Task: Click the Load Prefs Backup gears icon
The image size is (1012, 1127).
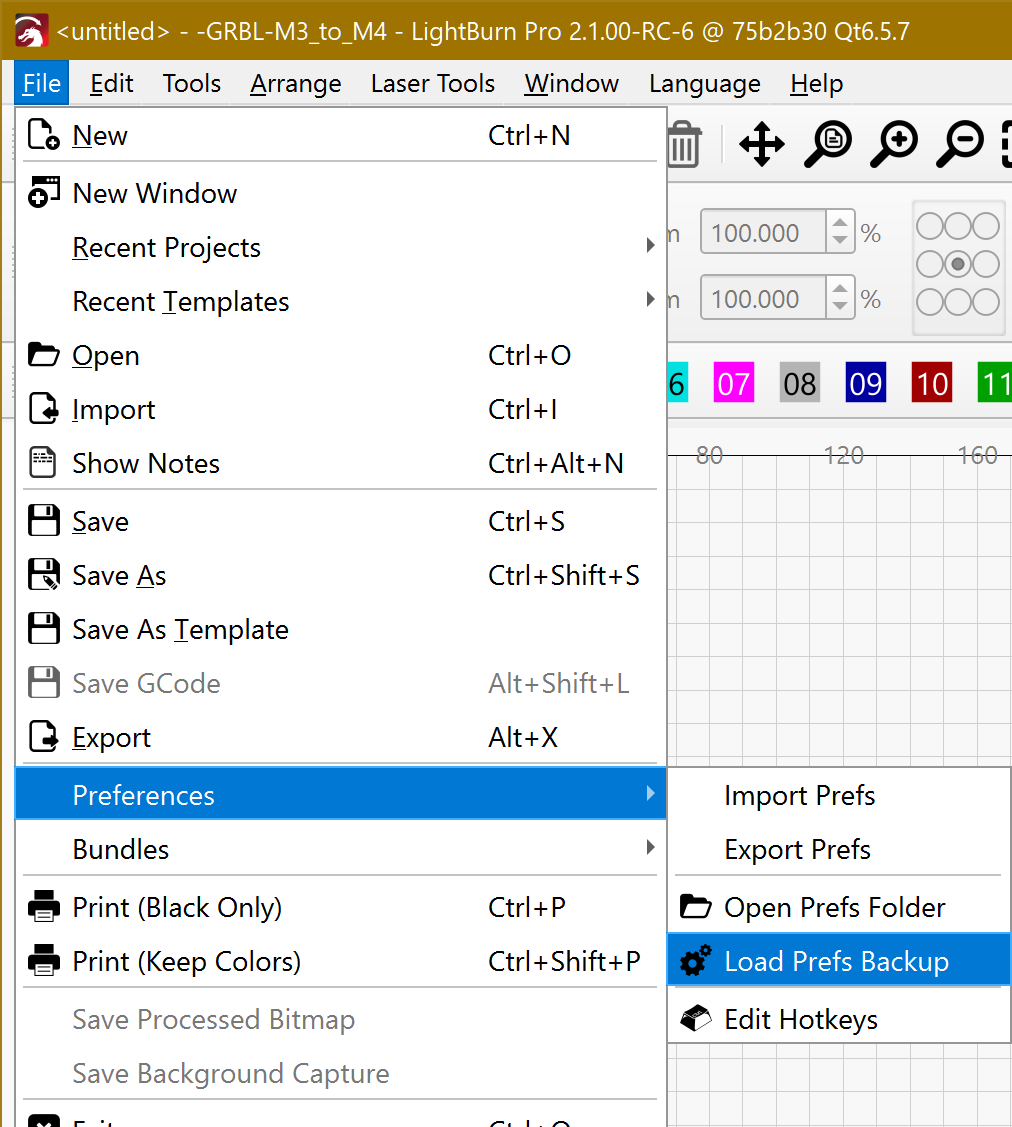Action: coord(695,961)
